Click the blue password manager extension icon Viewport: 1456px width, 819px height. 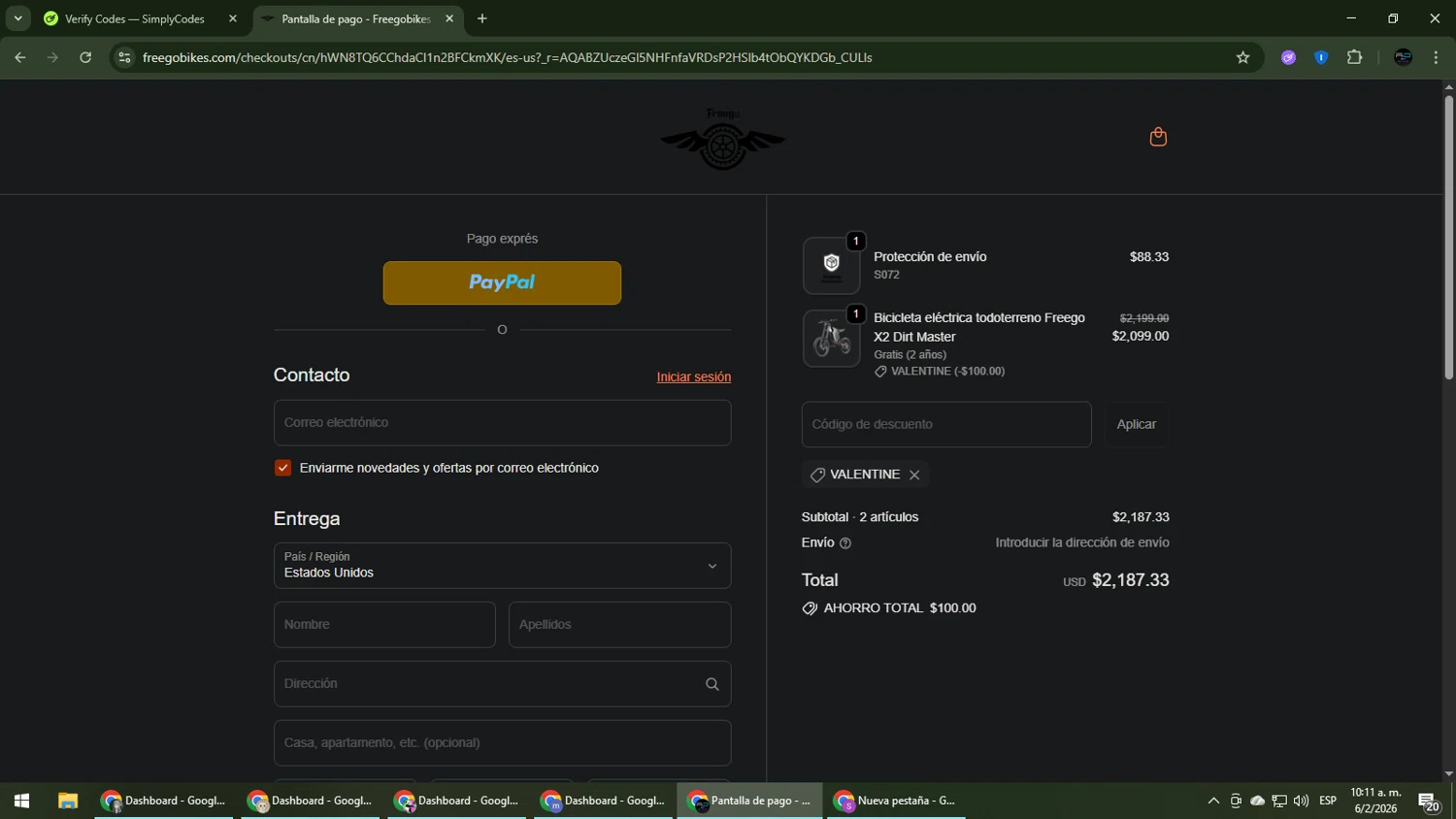pos(1321,57)
